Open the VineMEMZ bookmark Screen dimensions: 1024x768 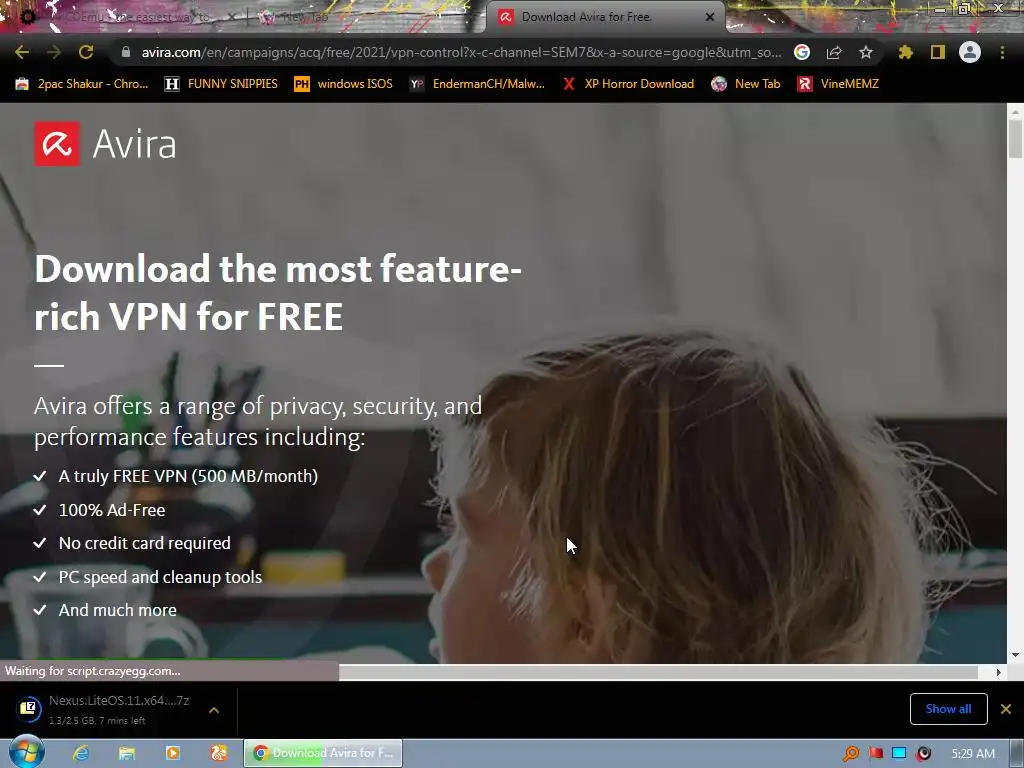[838, 84]
